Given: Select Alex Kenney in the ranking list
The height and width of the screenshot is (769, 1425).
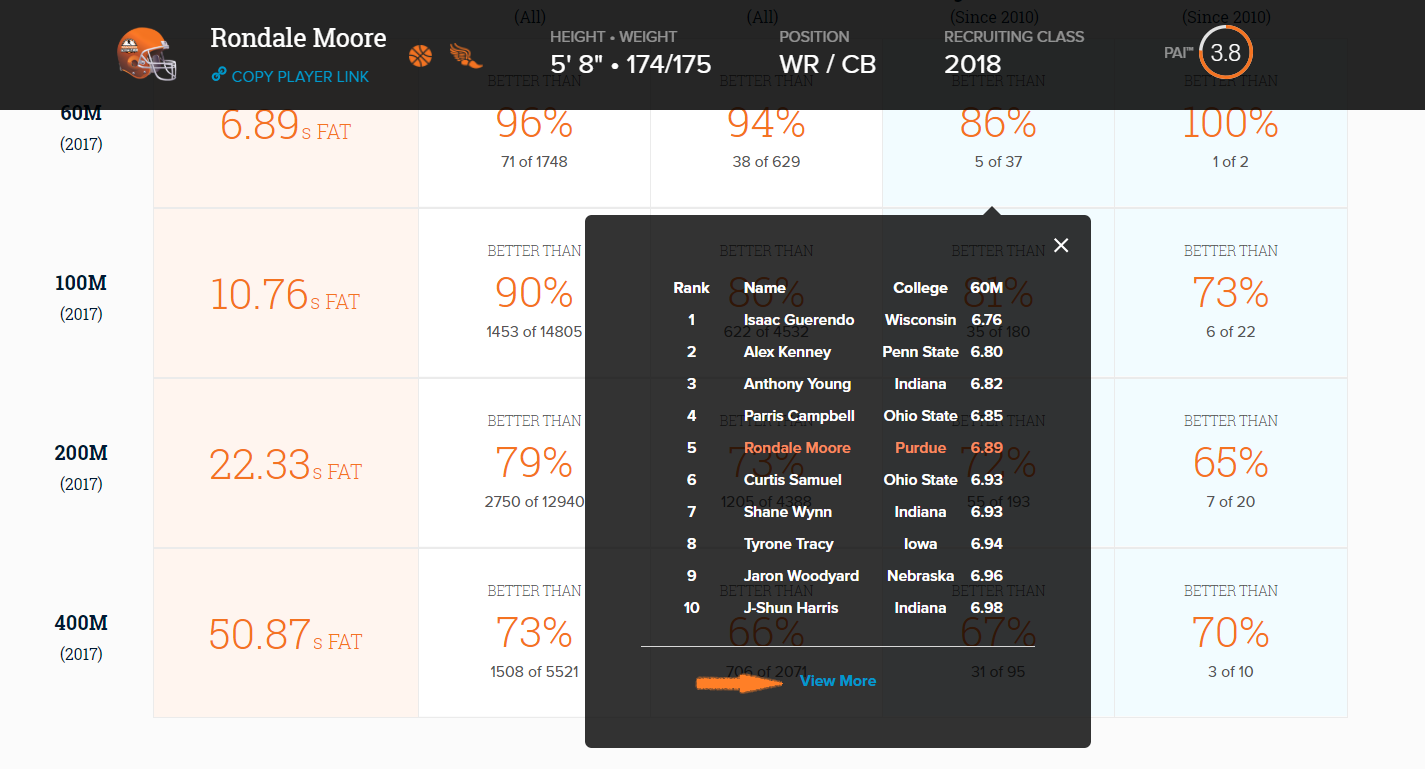Looking at the screenshot, I should tap(787, 352).
